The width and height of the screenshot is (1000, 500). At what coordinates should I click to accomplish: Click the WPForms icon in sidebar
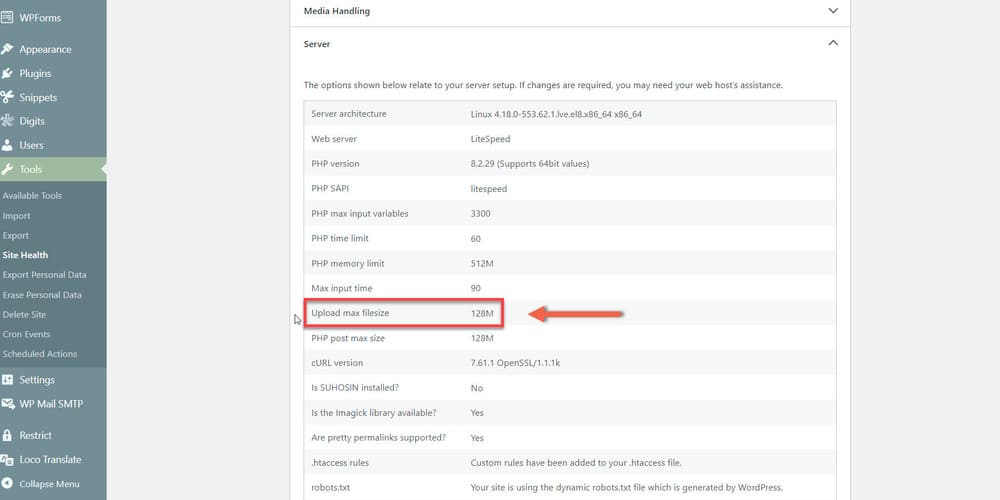7,17
